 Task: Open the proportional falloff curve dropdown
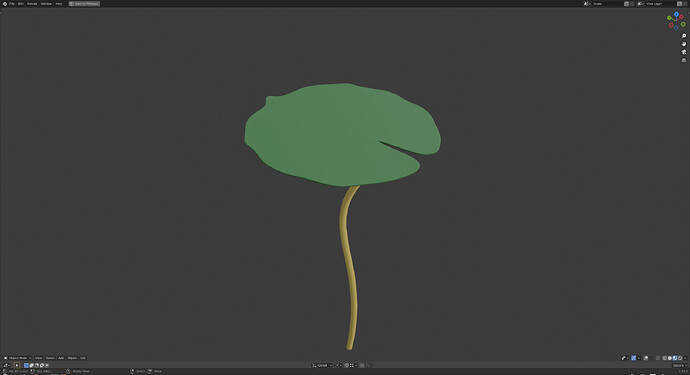tap(369, 365)
